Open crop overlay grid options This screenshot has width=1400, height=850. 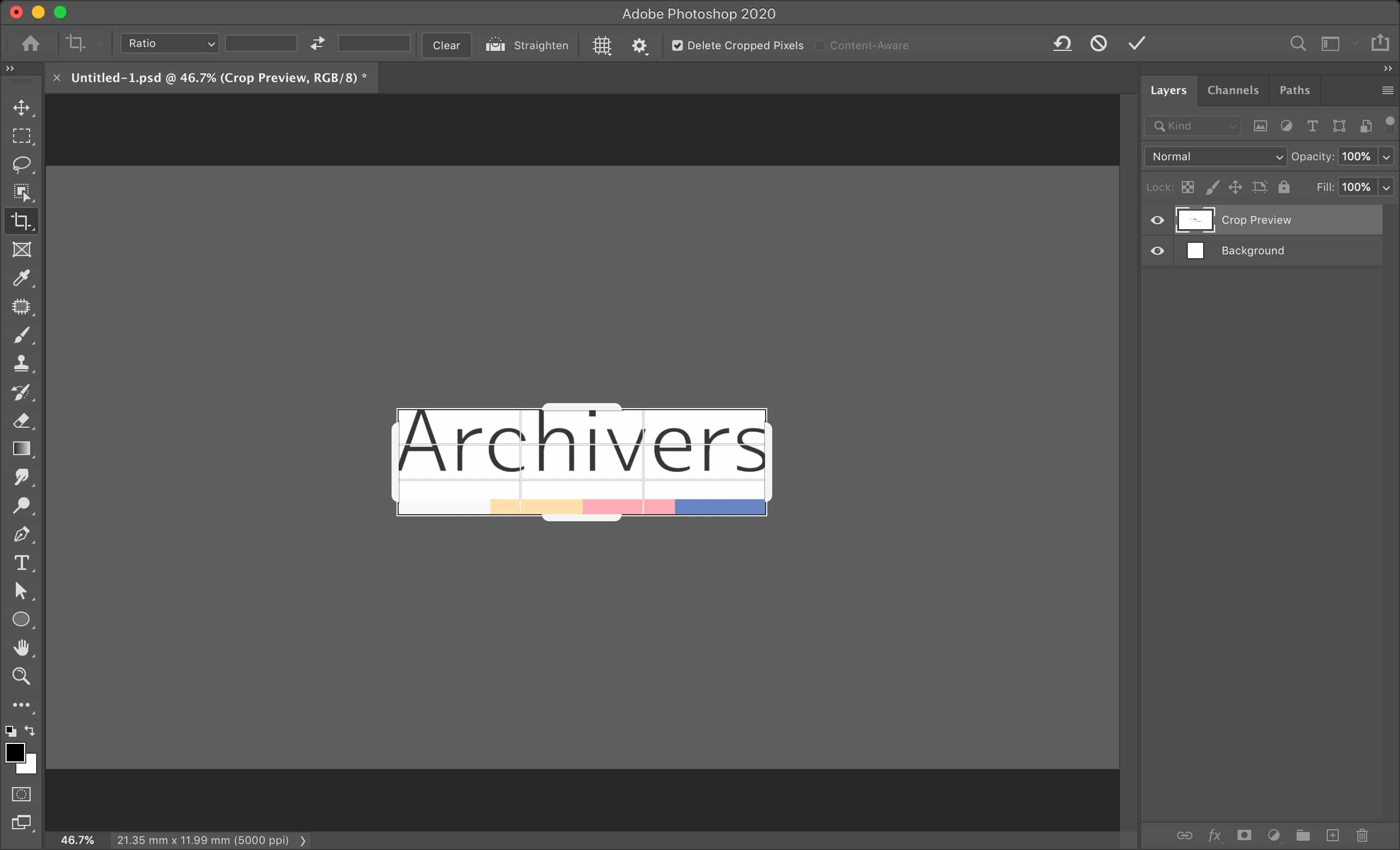[x=602, y=45]
